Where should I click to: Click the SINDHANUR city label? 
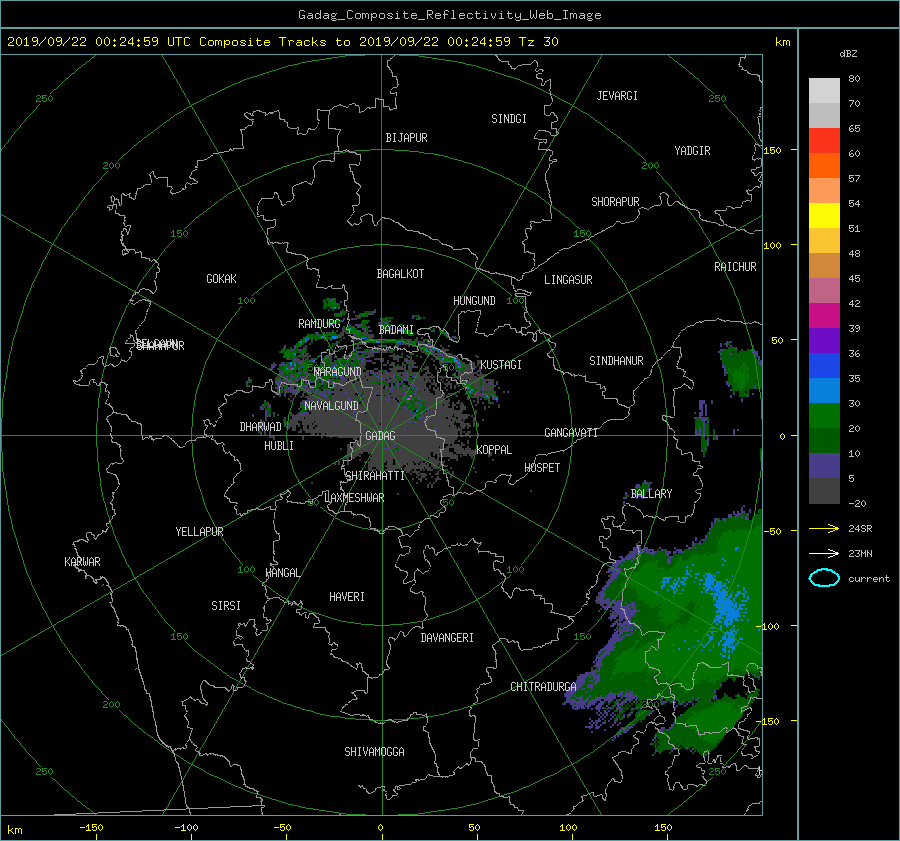coord(616,361)
